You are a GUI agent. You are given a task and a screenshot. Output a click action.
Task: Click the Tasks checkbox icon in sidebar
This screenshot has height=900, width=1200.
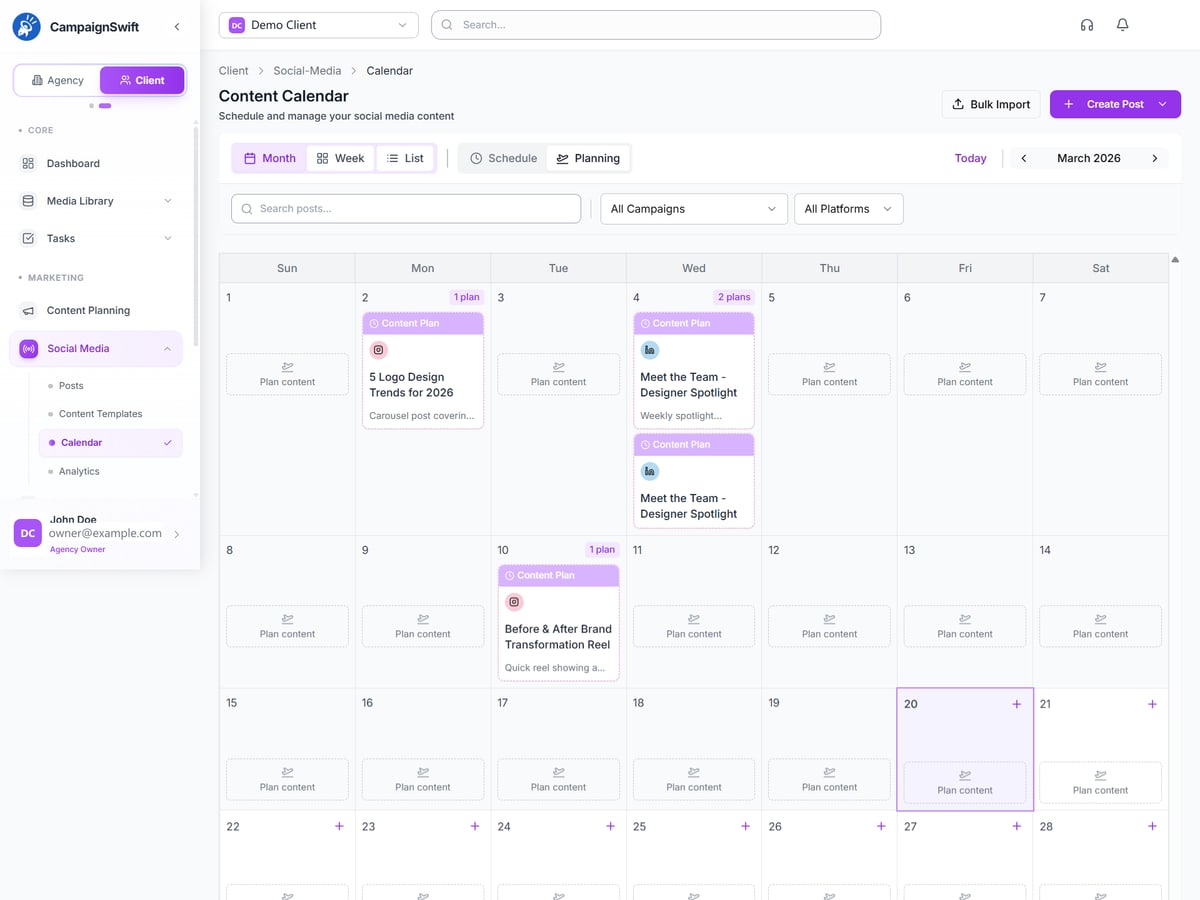click(x=28, y=238)
